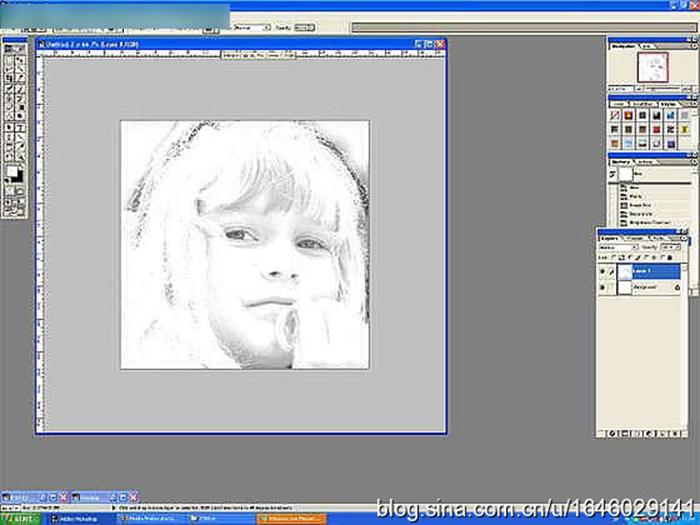
Task: Select the Lasso tool in toolbox
Action: point(9,68)
